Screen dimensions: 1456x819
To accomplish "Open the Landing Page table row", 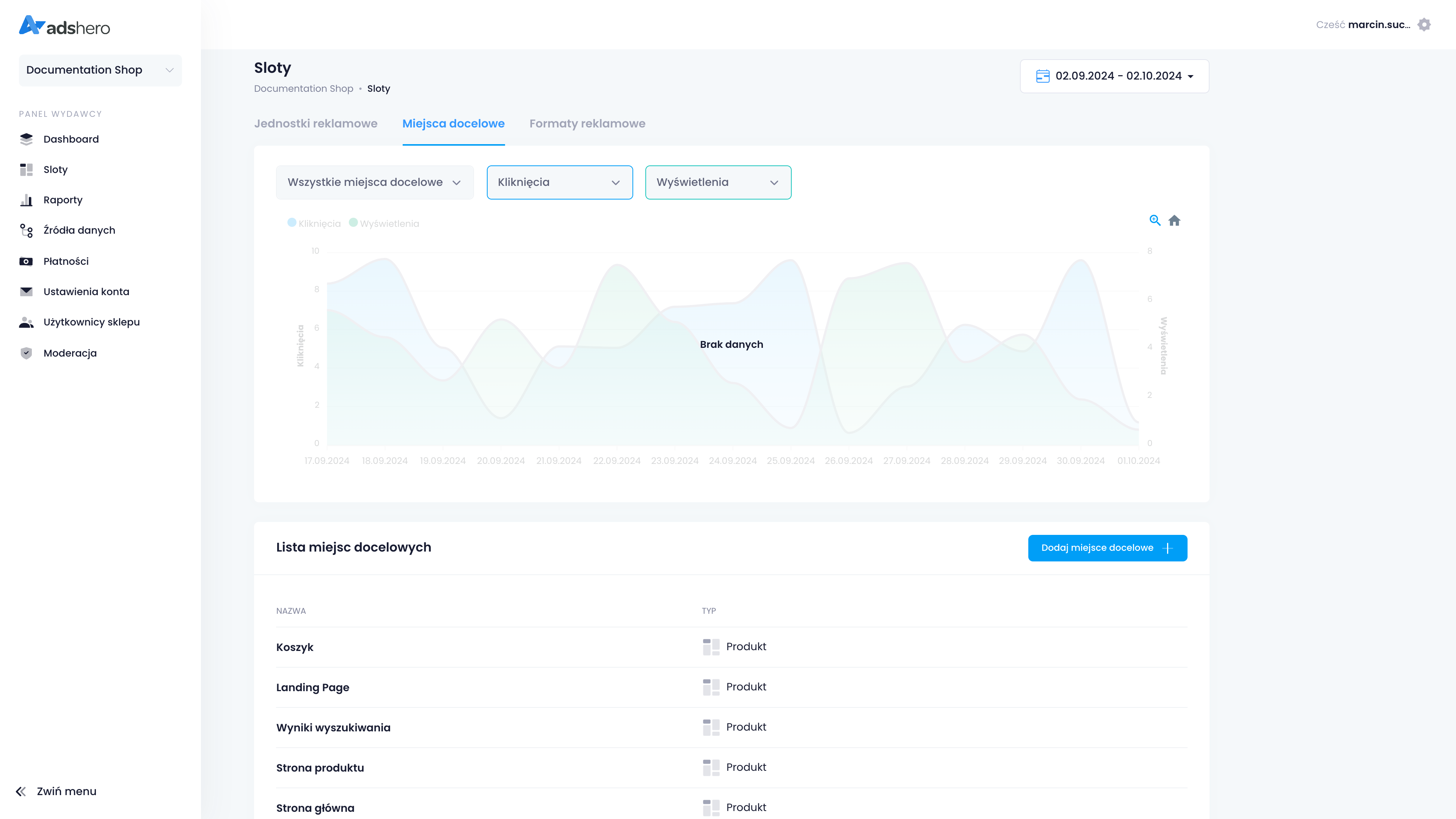I will 312,687.
